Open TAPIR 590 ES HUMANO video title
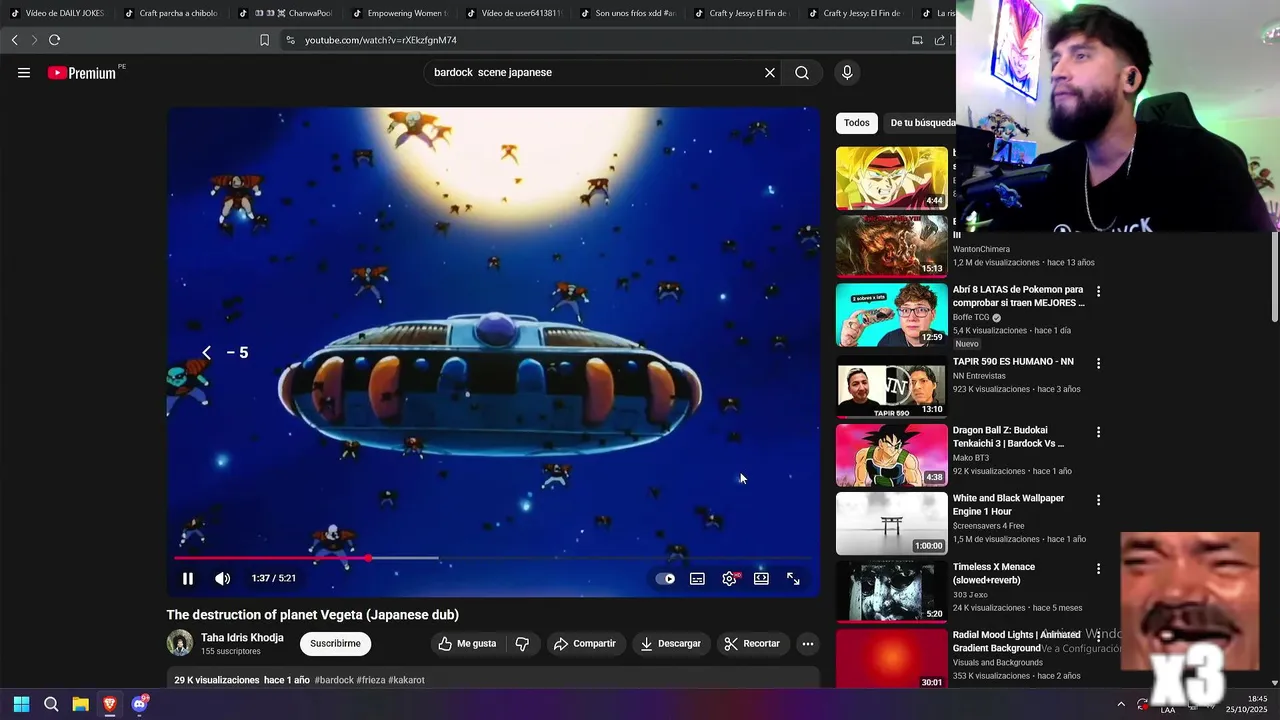The height and width of the screenshot is (720, 1280). click(1013, 361)
